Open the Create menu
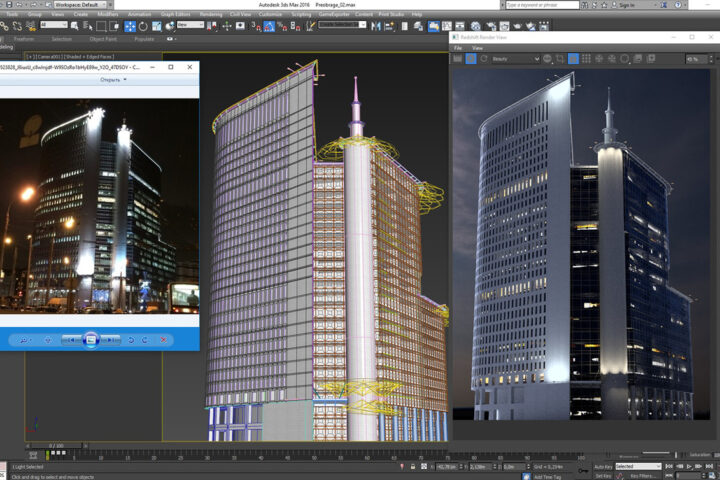Viewport: 720px width, 480px height. (80, 15)
